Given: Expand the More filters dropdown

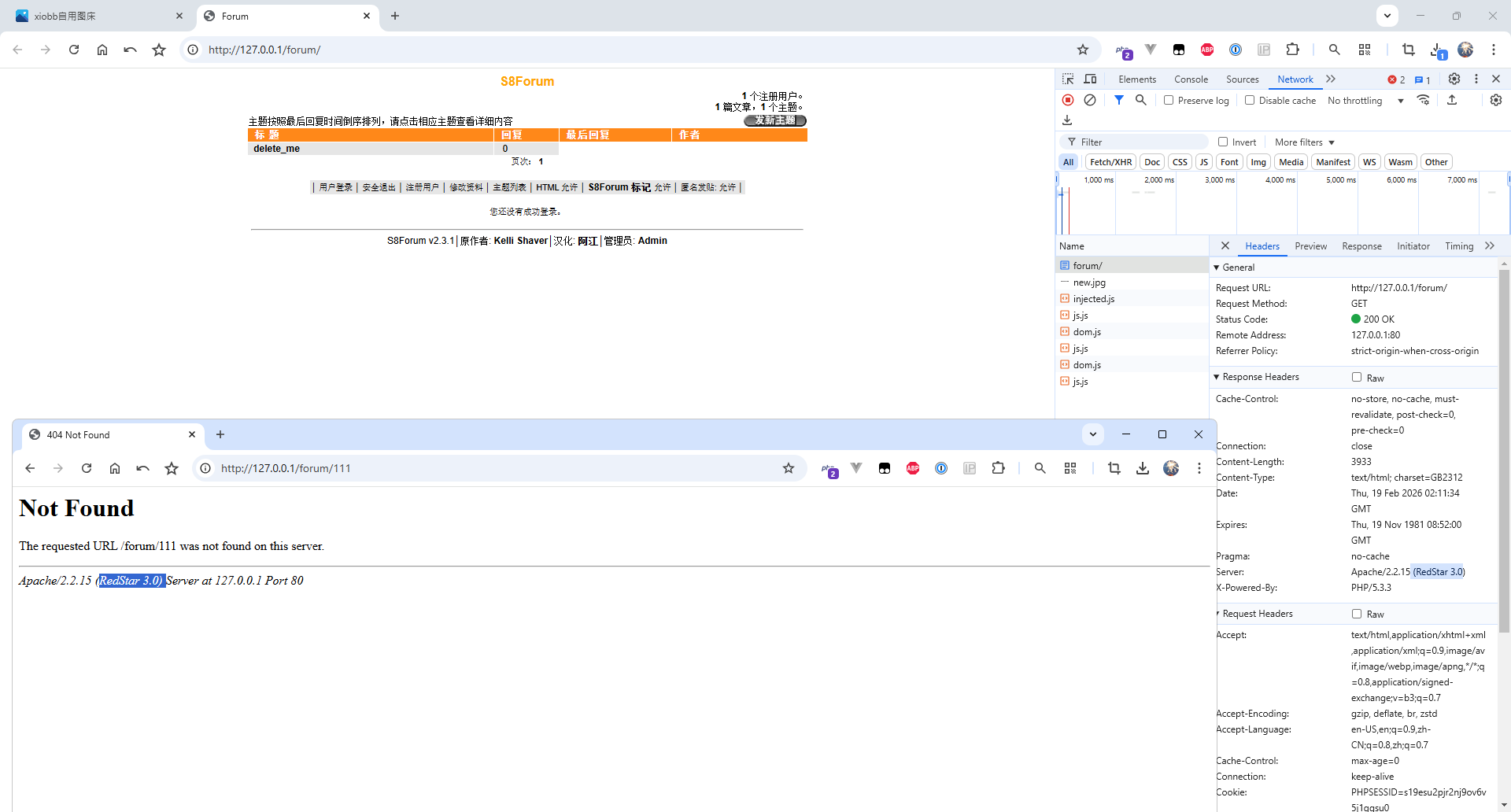Looking at the screenshot, I should click(x=1305, y=142).
